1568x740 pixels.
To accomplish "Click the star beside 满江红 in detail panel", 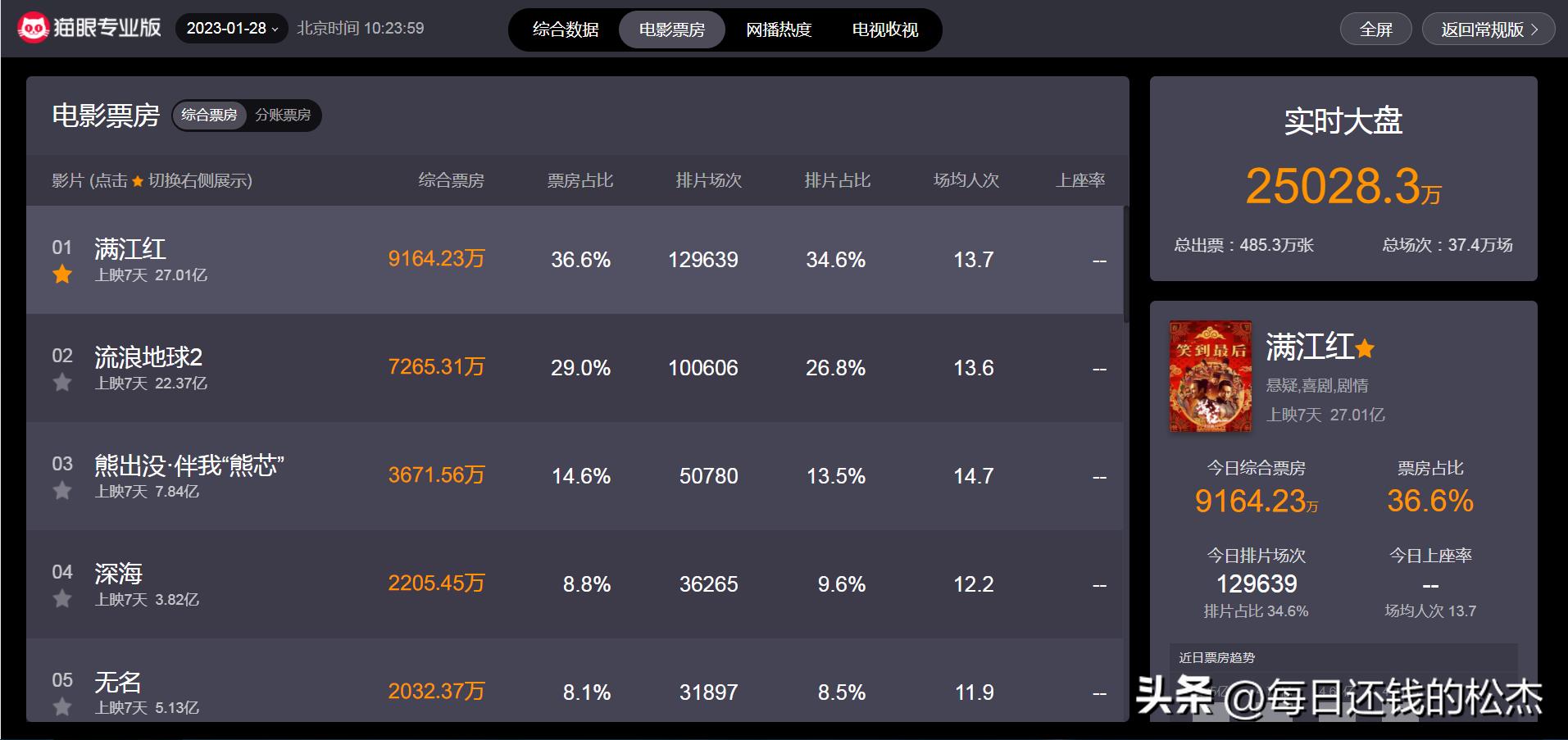I will point(1365,349).
